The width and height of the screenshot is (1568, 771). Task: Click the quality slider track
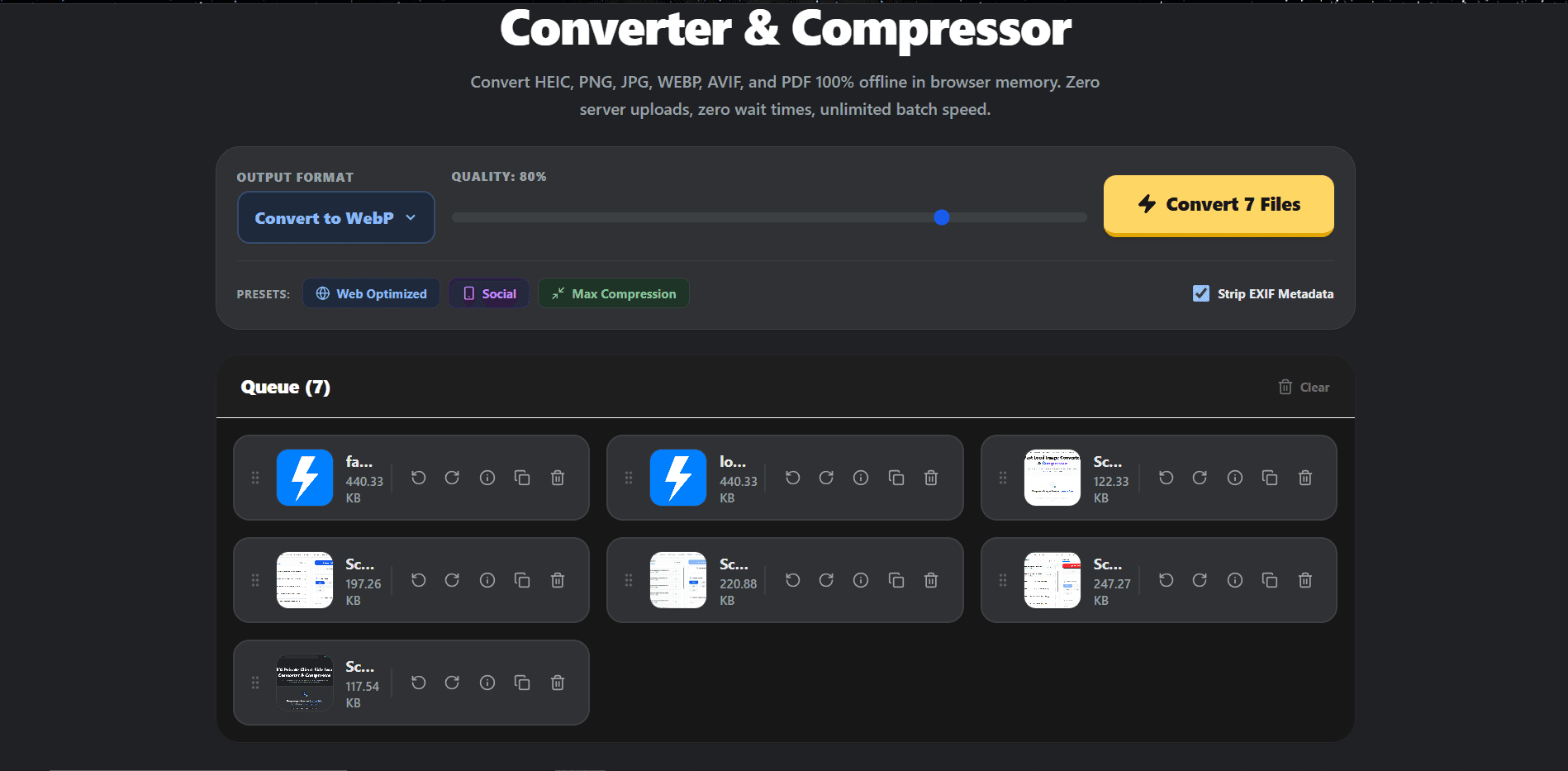pos(769,217)
